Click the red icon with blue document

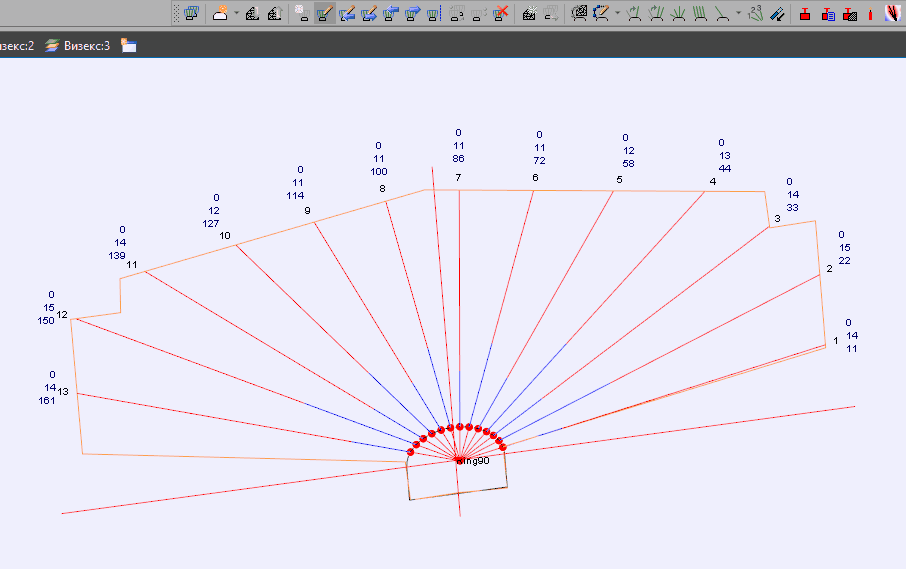(x=828, y=14)
